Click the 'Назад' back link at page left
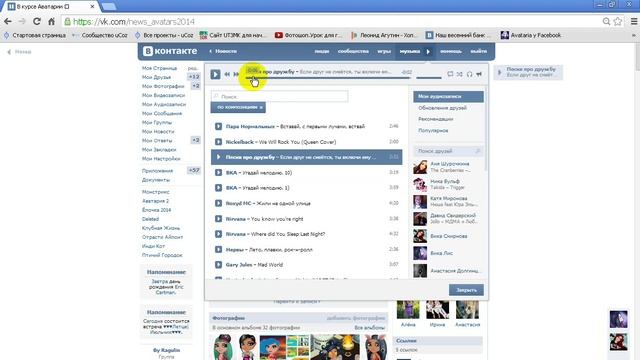Viewport: 640px width, 360px height. click(20, 52)
